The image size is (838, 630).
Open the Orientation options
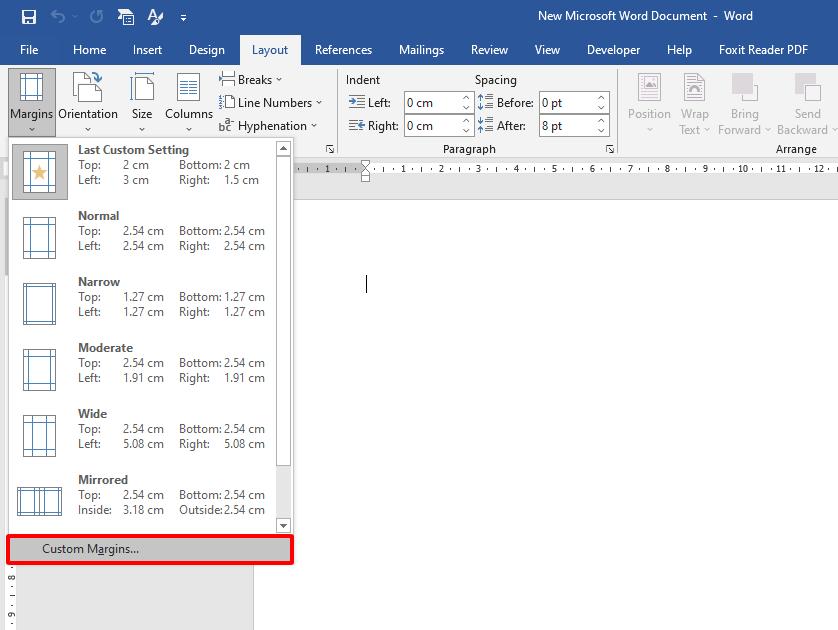(x=88, y=102)
